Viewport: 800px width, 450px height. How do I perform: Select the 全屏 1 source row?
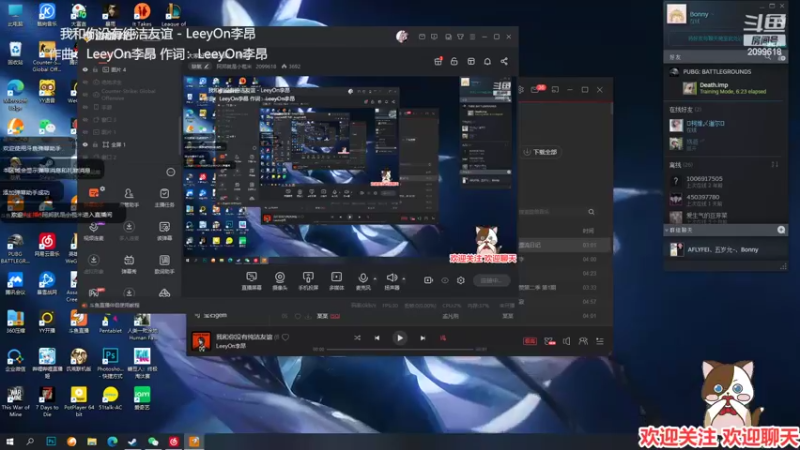coord(130,144)
